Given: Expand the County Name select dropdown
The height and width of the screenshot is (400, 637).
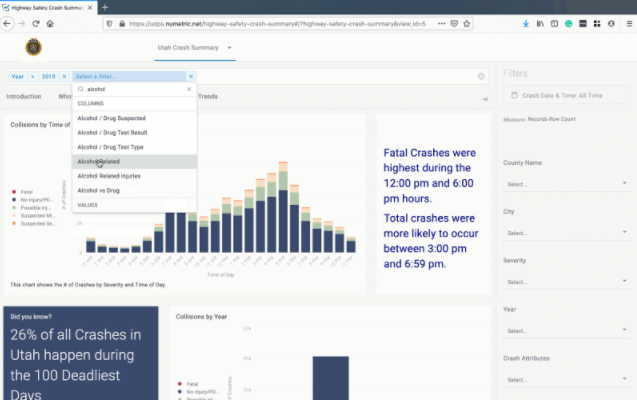Looking at the screenshot, I should 566,184.
